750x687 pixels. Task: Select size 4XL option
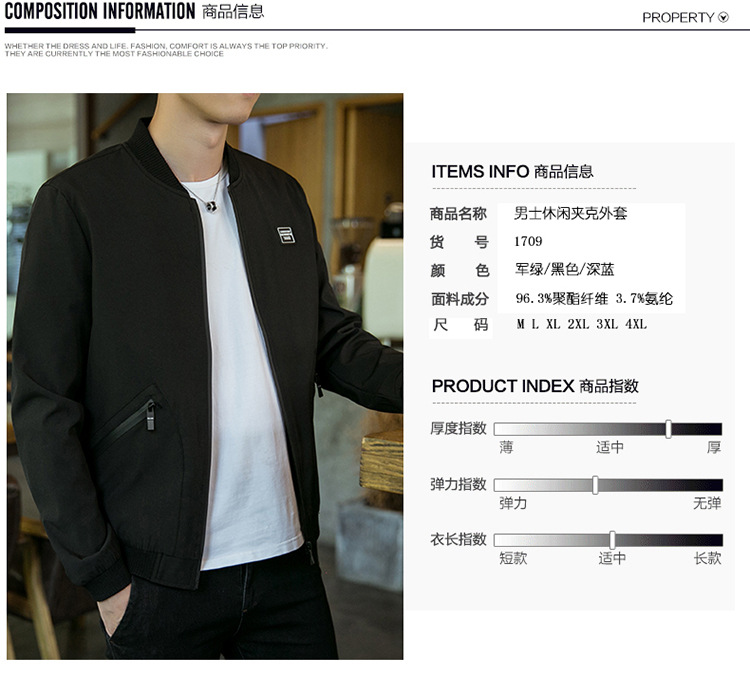point(636,324)
